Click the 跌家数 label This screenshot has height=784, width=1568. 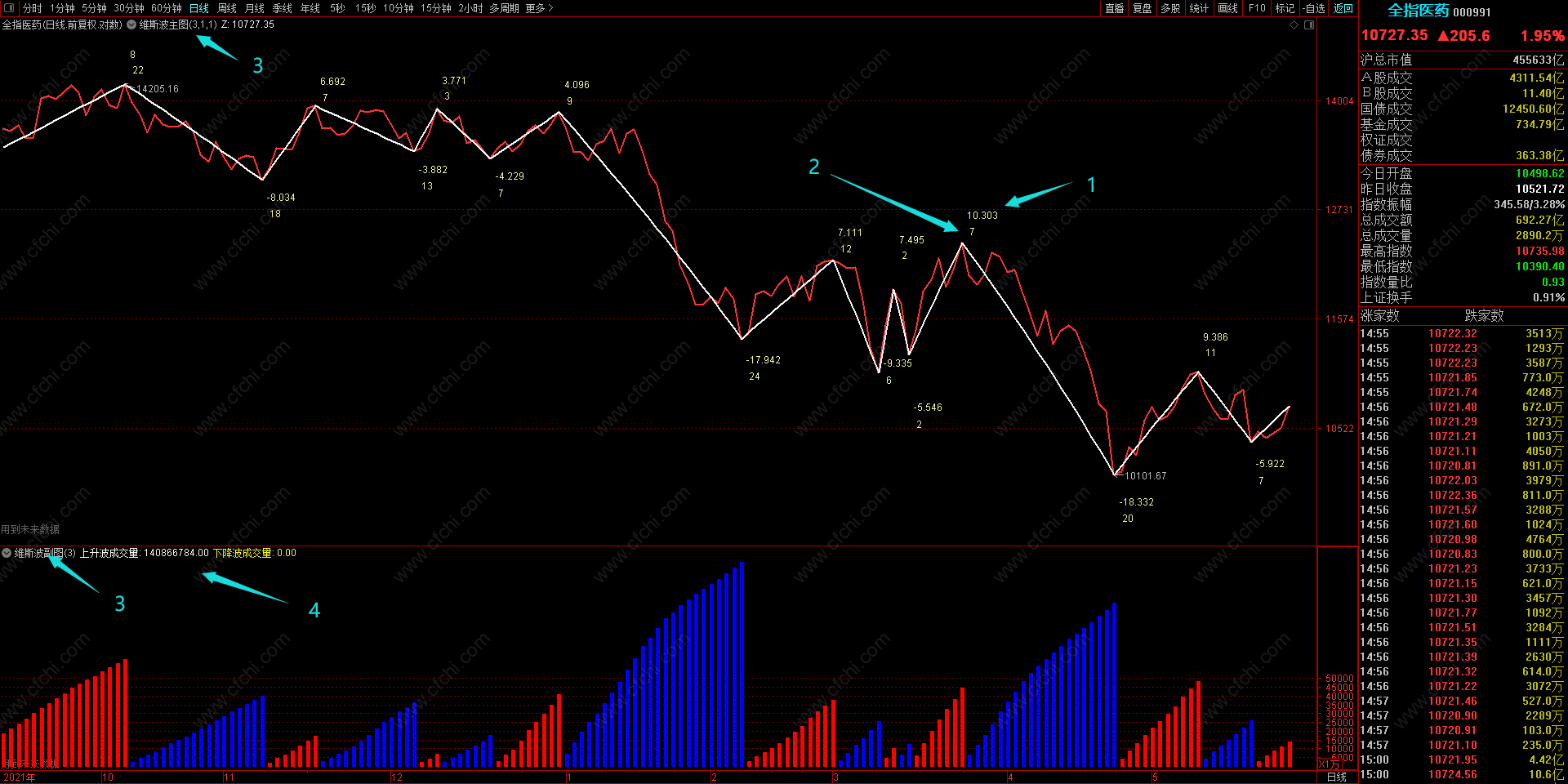pyautogui.click(x=1485, y=315)
